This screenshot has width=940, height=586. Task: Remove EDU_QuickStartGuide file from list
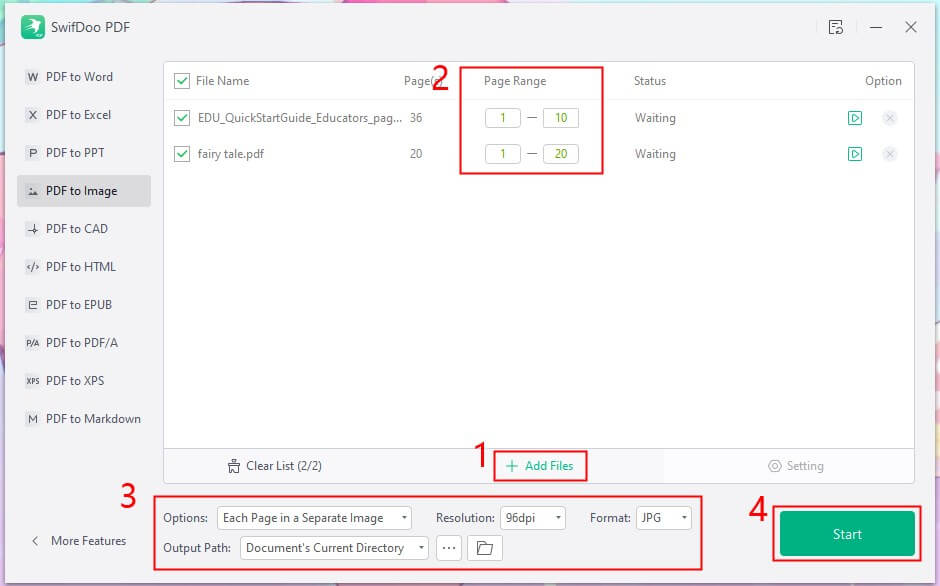(890, 118)
